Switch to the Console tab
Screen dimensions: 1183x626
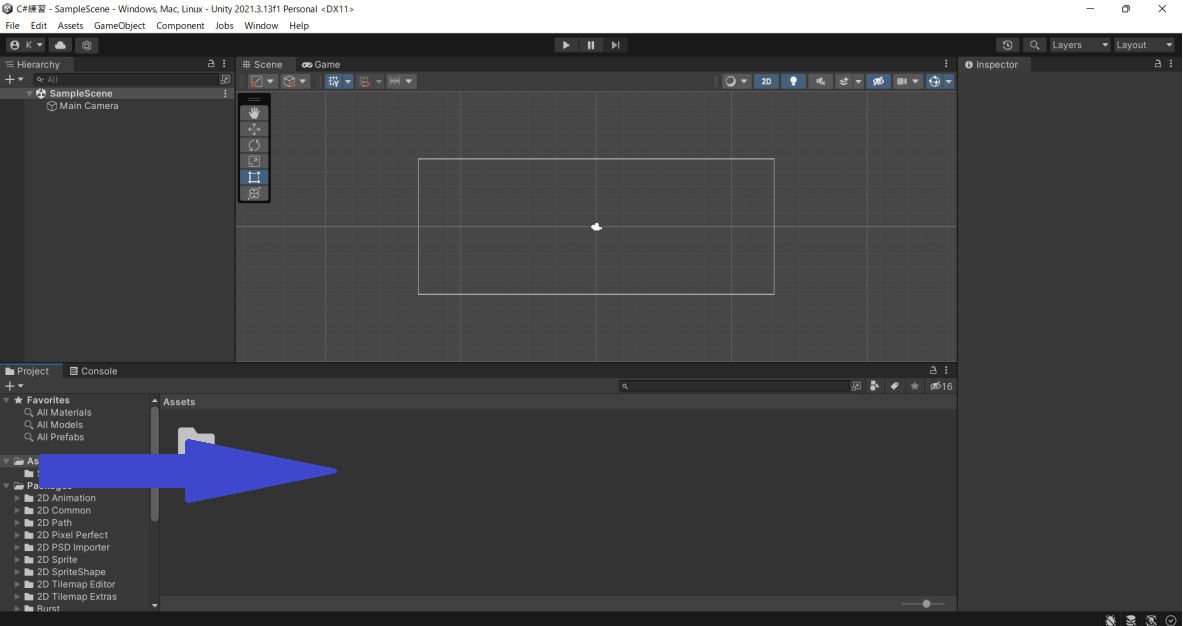93,371
